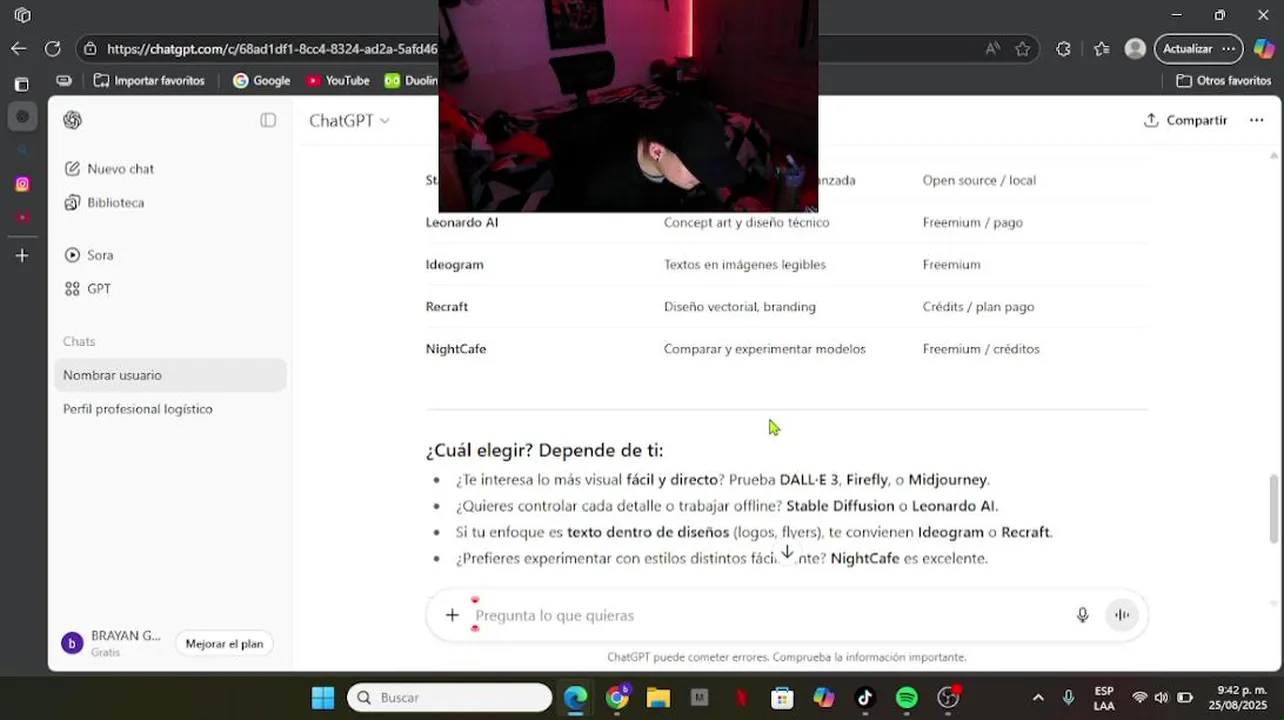
Task: Click the browser profile avatar
Action: [1135, 48]
